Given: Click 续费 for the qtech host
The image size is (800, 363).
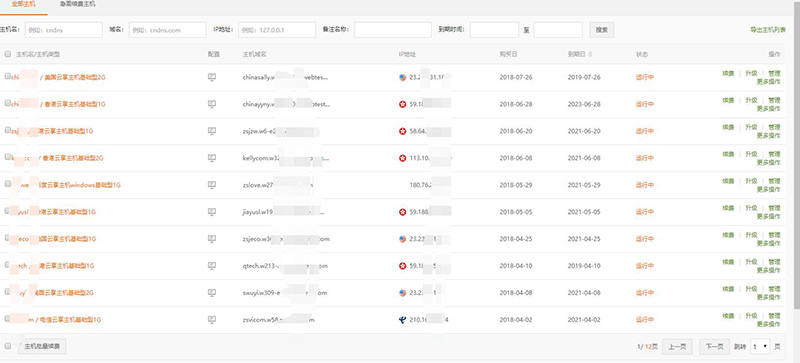Looking at the screenshot, I should [728, 262].
